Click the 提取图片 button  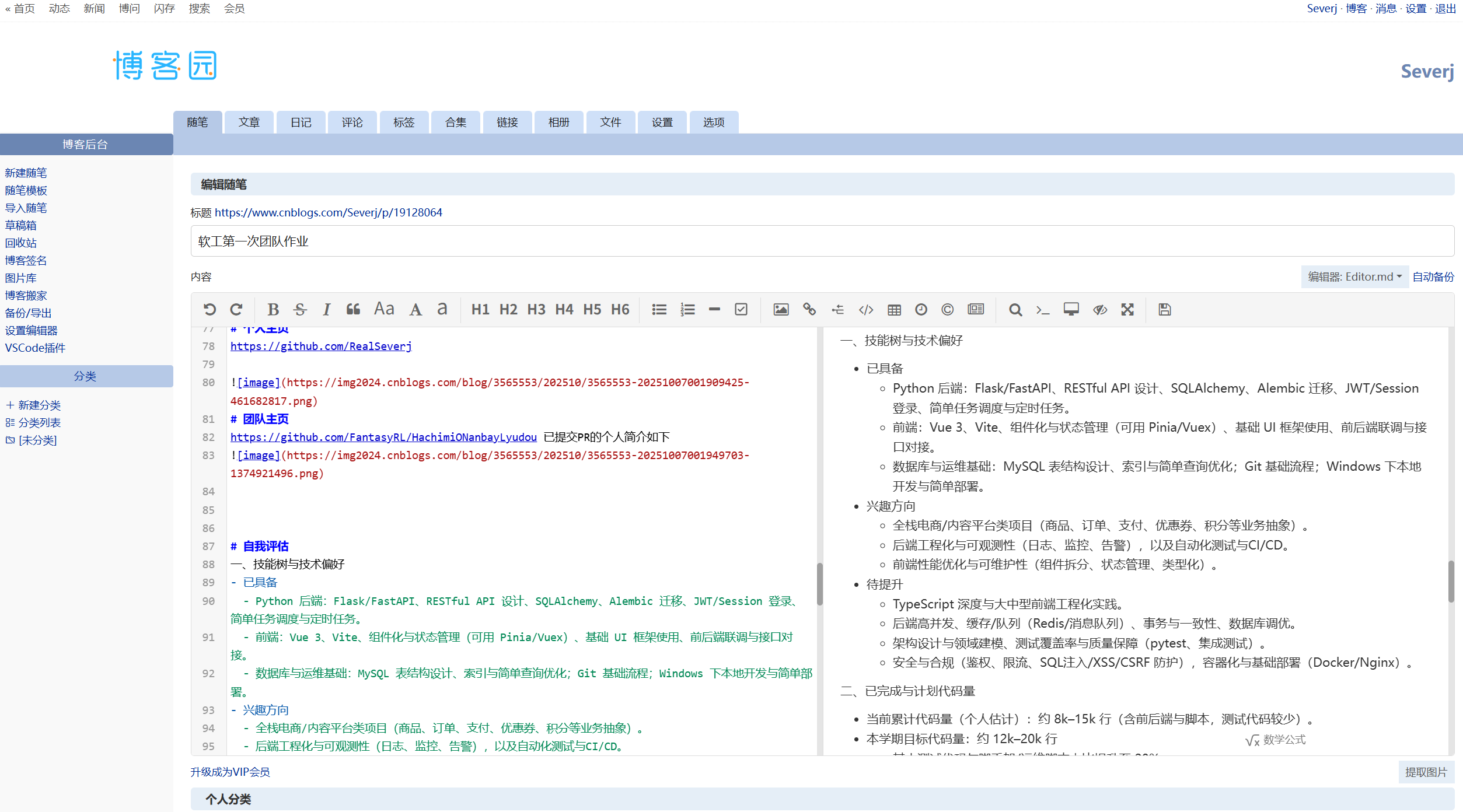point(1426,772)
